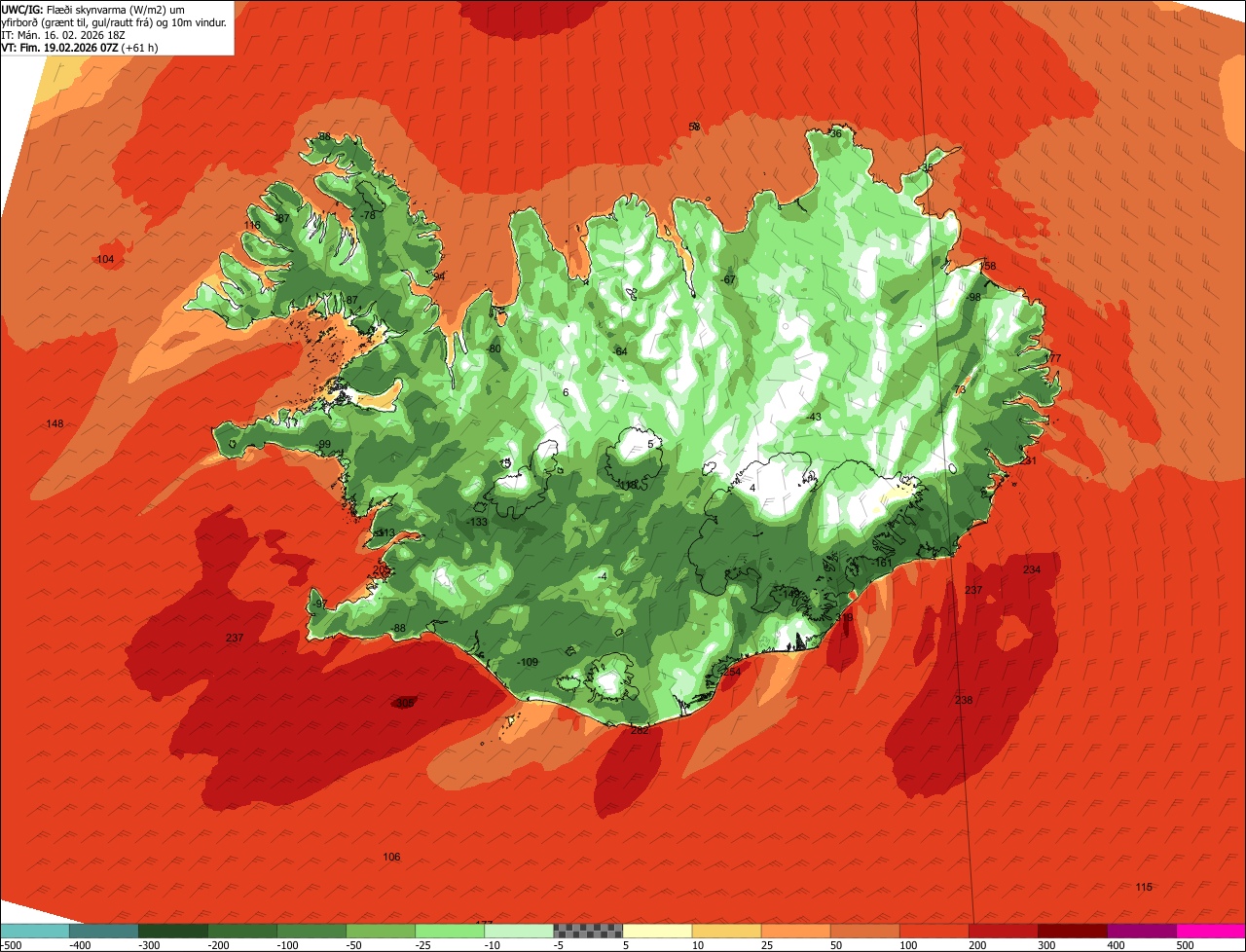Image resolution: width=1246 pixels, height=952 pixels.
Task: Click the -4 value on the map
Action: [x=603, y=576]
